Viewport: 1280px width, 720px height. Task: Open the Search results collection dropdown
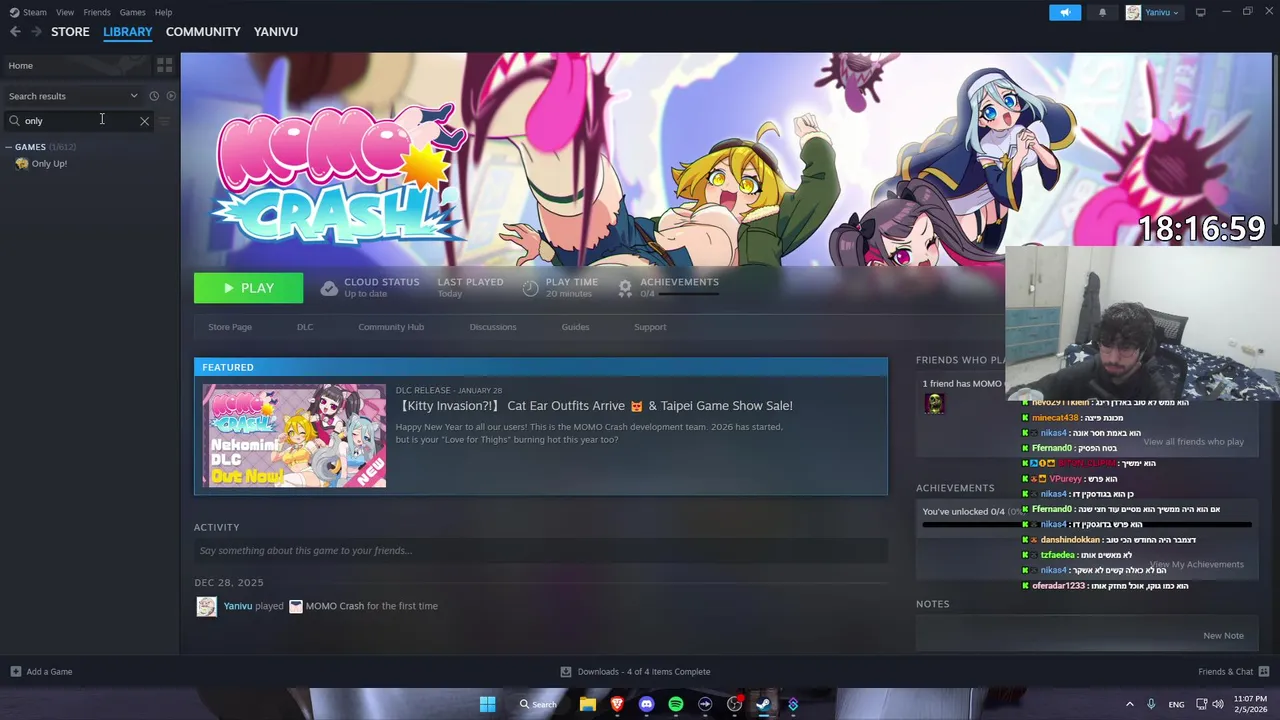click(134, 96)
